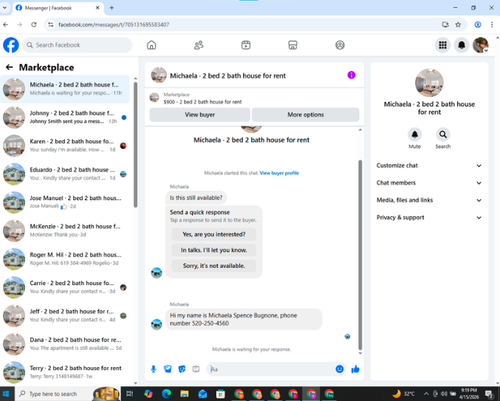
Task: Open the View buyer profile link
Action: tap(279, 173)
